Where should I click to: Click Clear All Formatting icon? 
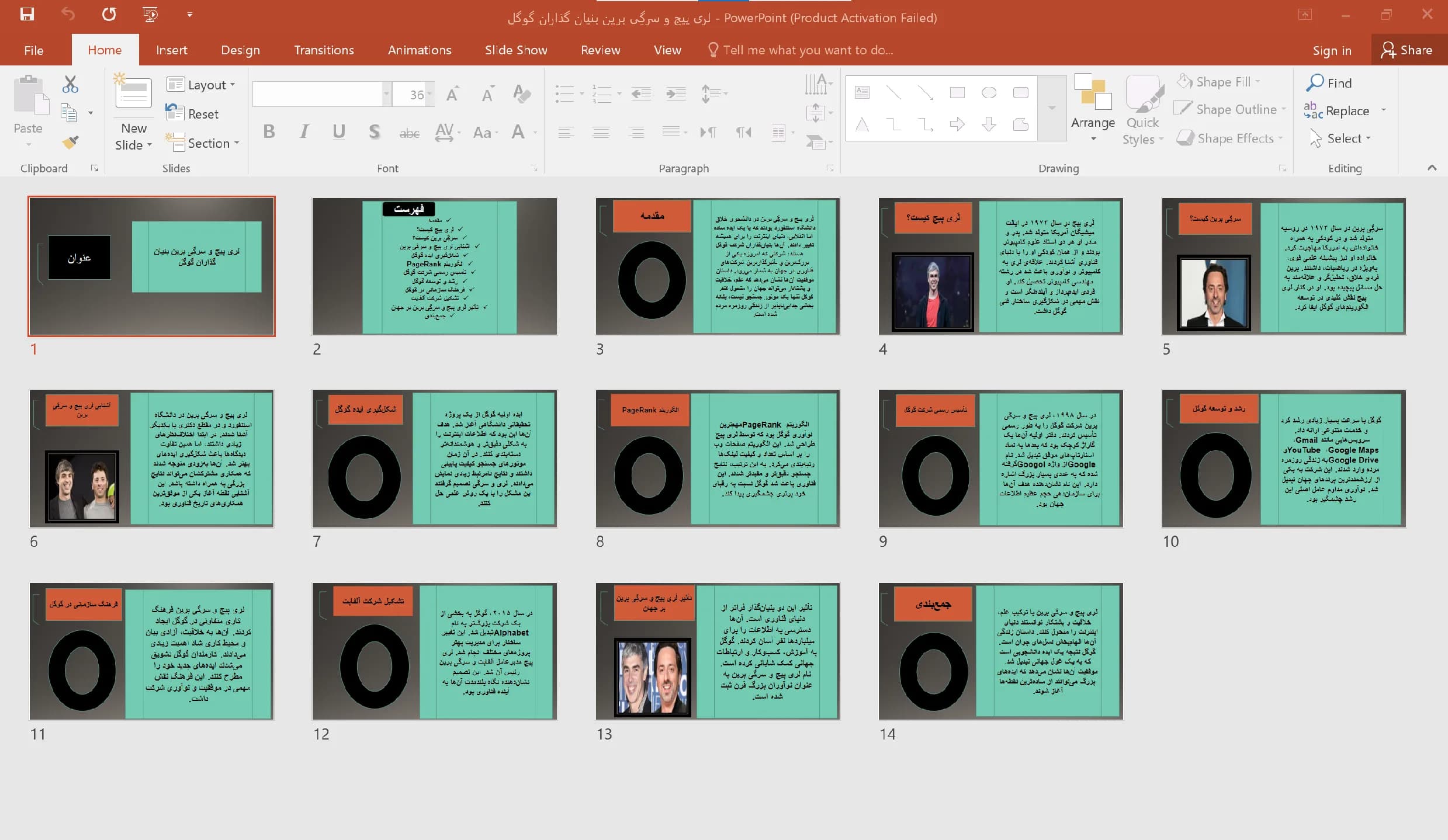[521, 94]
